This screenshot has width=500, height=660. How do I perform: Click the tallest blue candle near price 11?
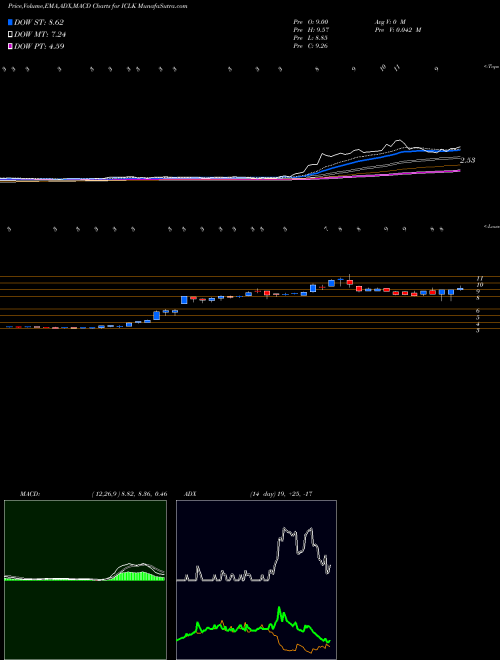tap(332, 283)
